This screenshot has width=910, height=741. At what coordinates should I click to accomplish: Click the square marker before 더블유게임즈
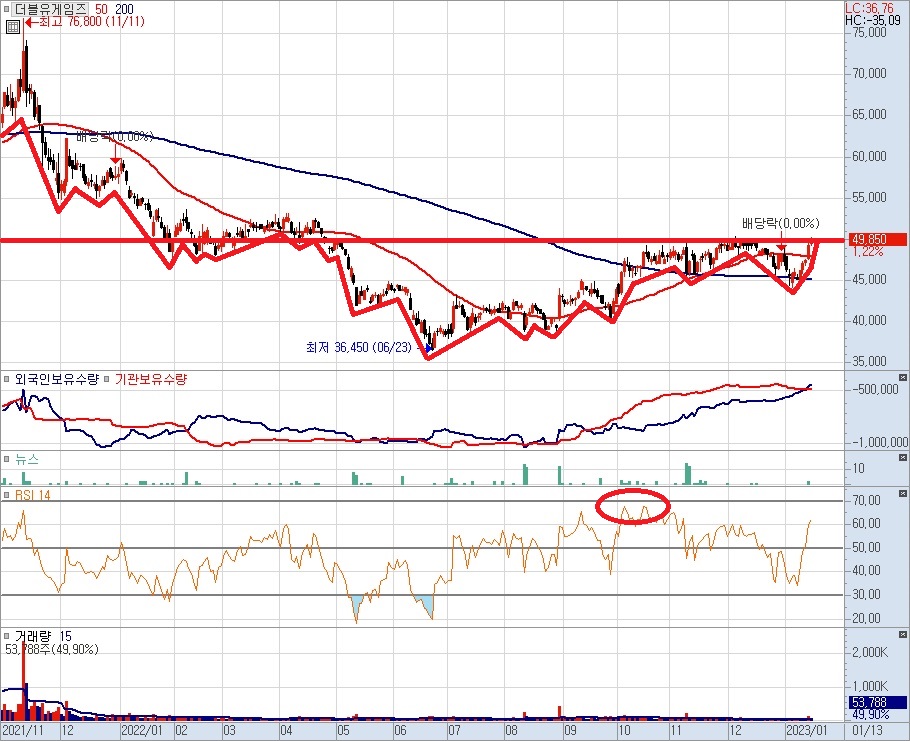pos(7,9)
